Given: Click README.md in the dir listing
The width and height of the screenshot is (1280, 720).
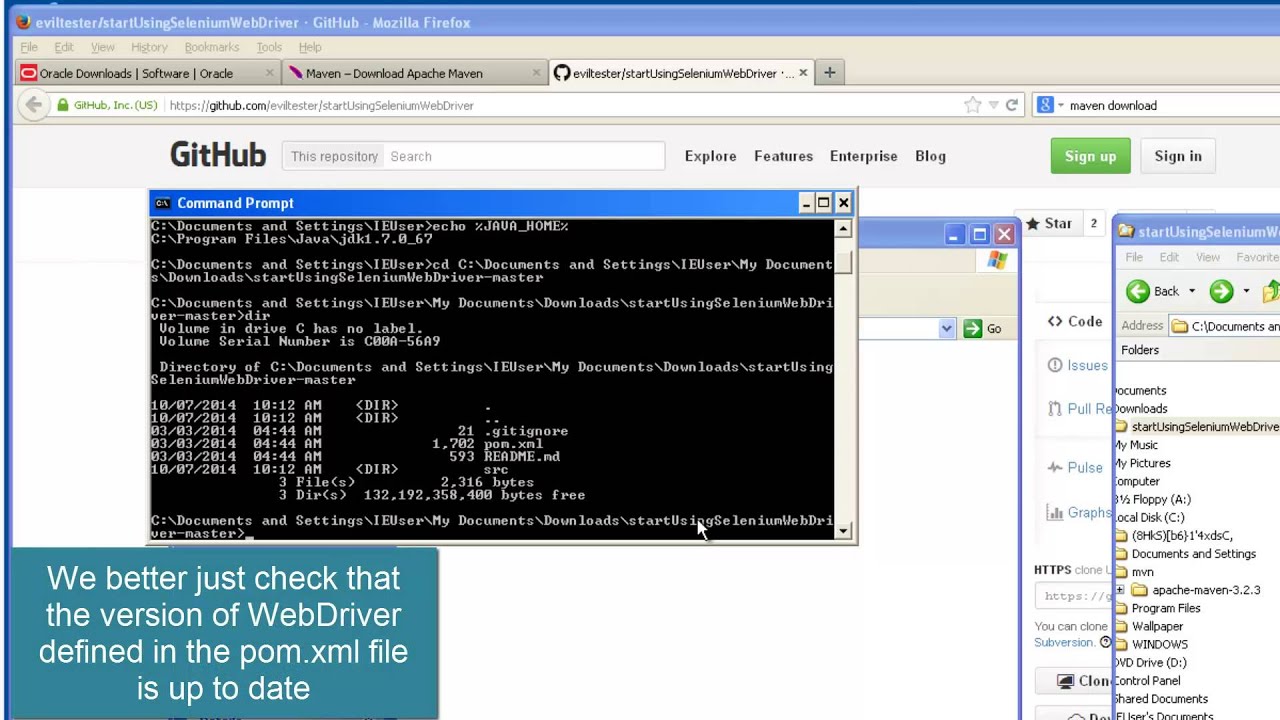Looking at the screenshot, I should point(522,457).
